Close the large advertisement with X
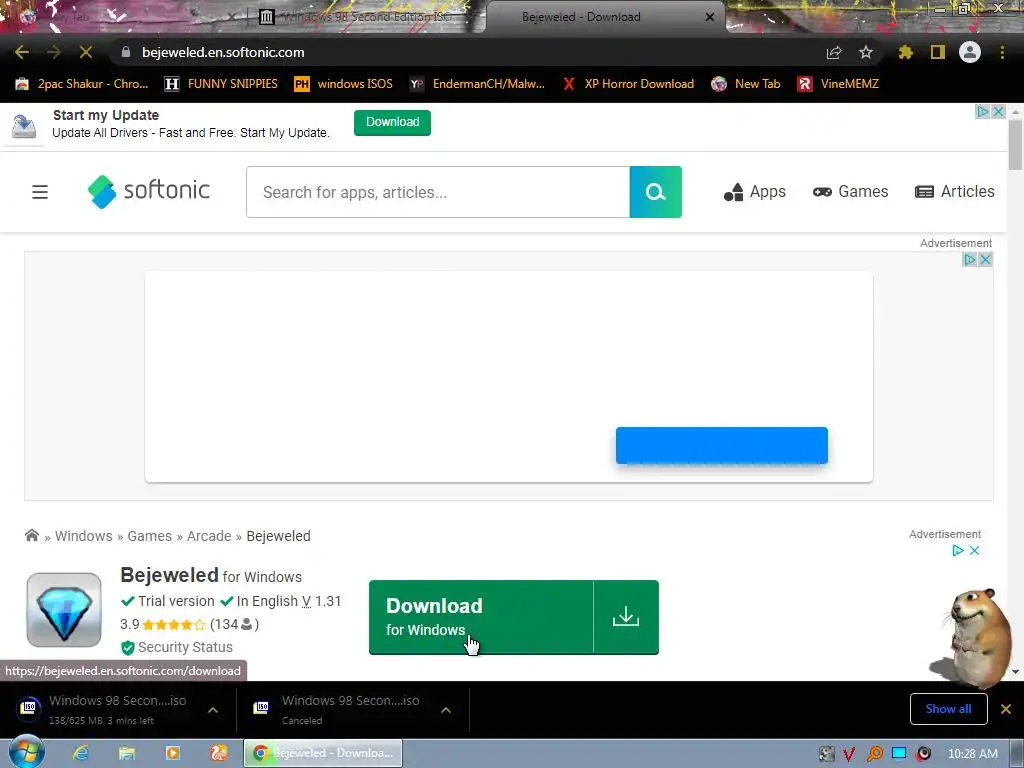 click(985, 260)
